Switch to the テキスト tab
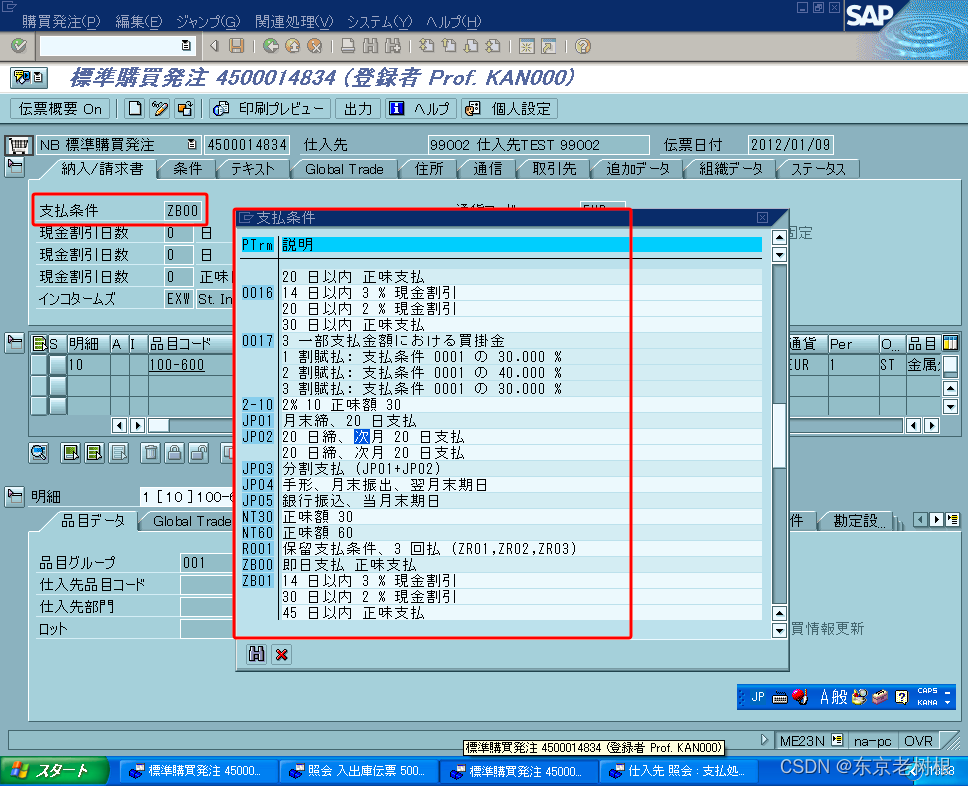The height and width of the screenshot is (786, 968). pos(251,169)
